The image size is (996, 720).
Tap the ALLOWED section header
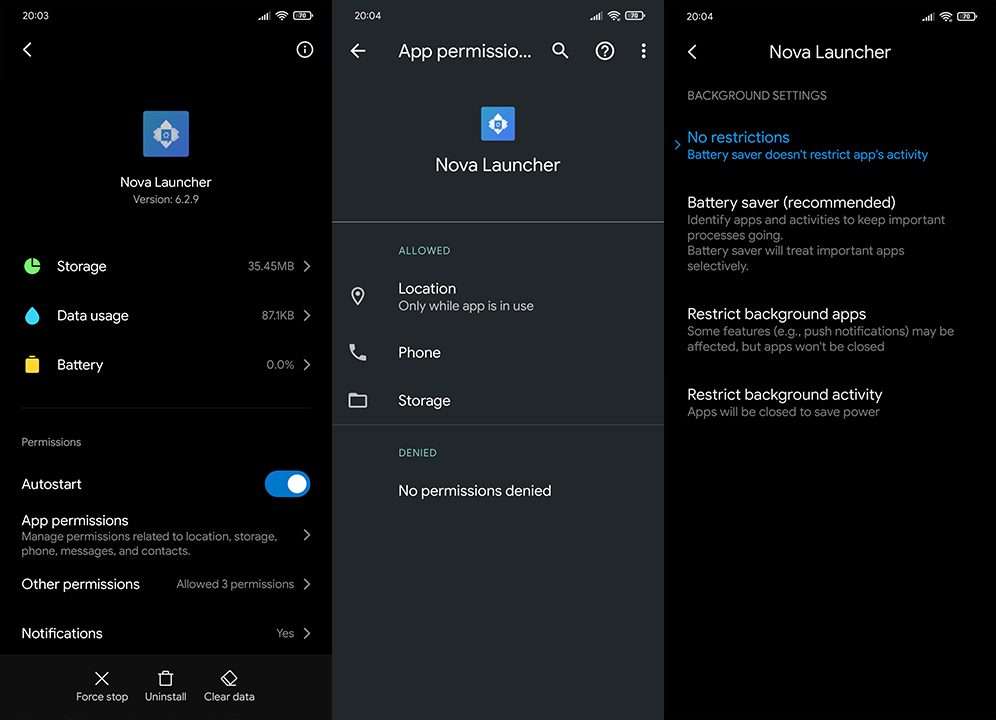424,250
